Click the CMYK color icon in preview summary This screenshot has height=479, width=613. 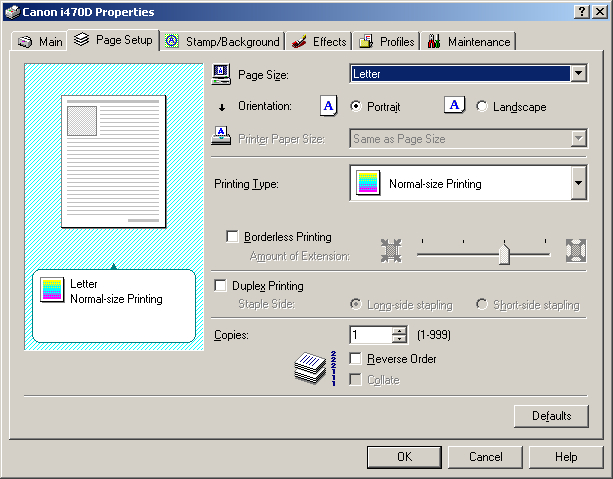[x=52, y=290]
